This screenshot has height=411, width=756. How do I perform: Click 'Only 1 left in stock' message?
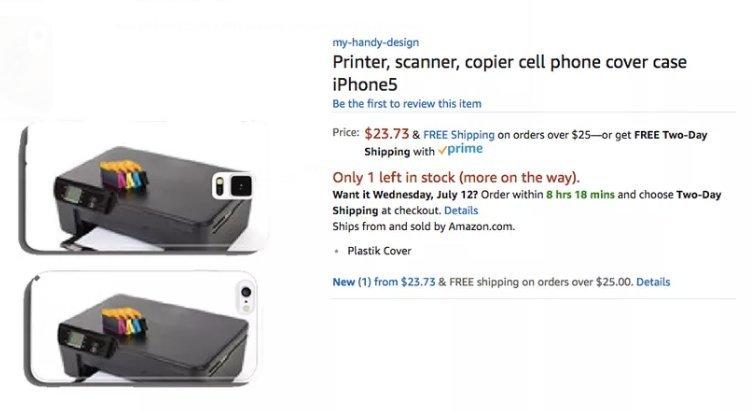456,178
